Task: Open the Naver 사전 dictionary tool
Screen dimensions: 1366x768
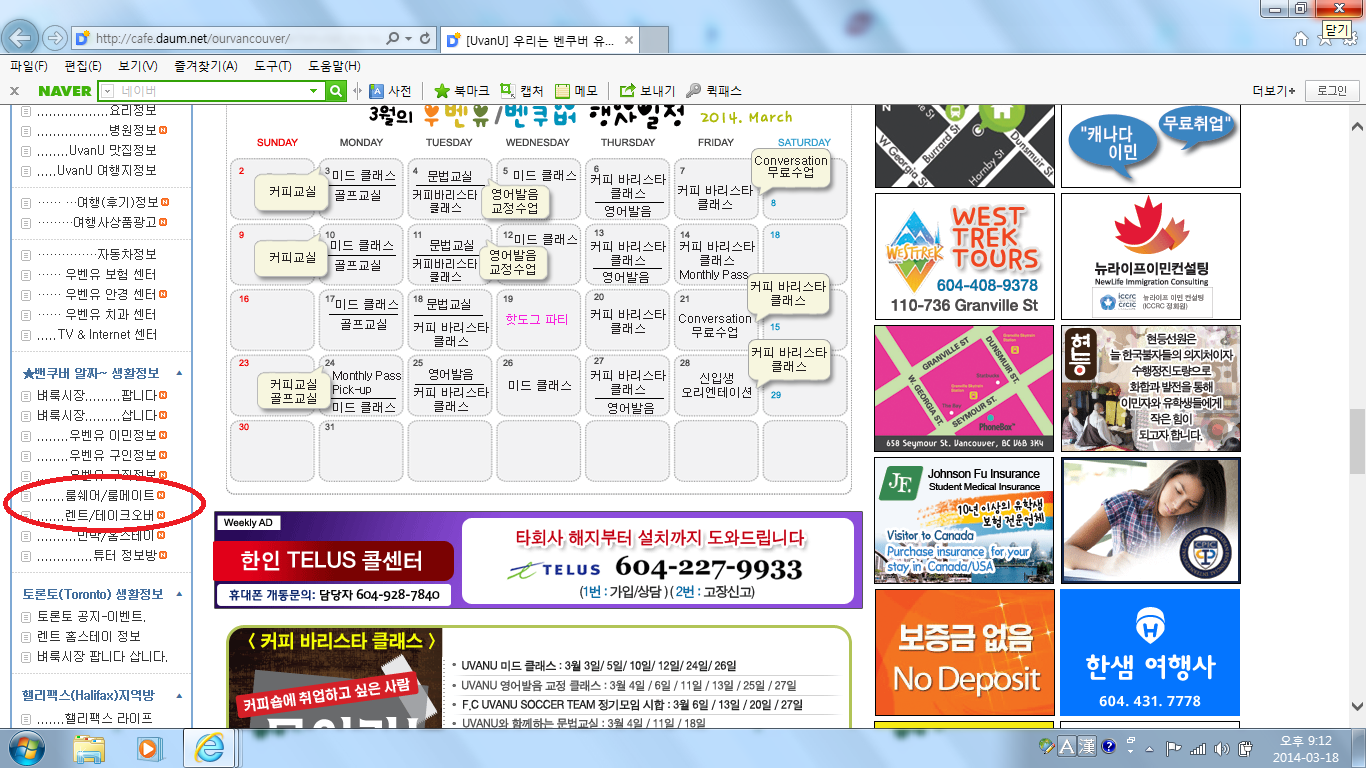Action: coord(390,91)
